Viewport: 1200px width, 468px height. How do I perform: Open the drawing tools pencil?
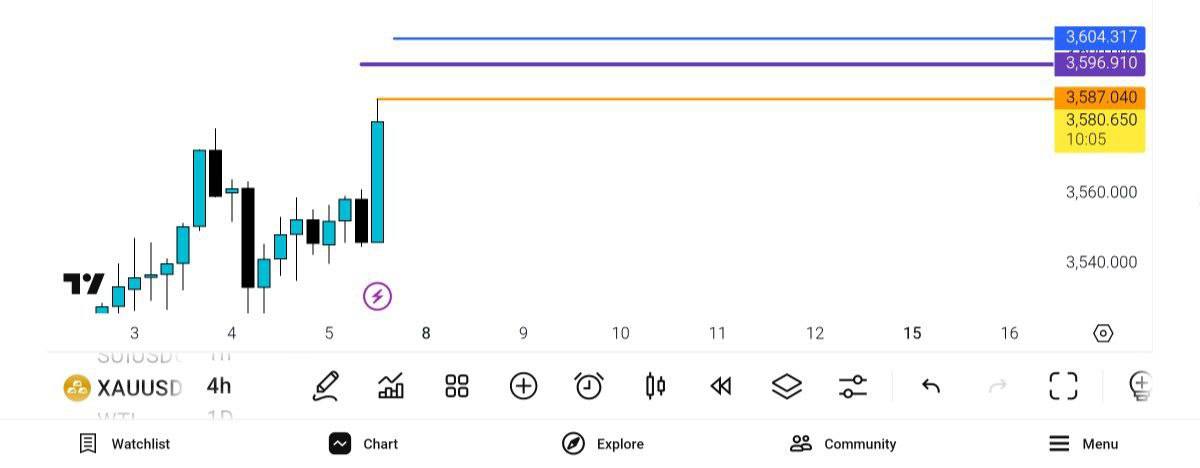point(326,386)
